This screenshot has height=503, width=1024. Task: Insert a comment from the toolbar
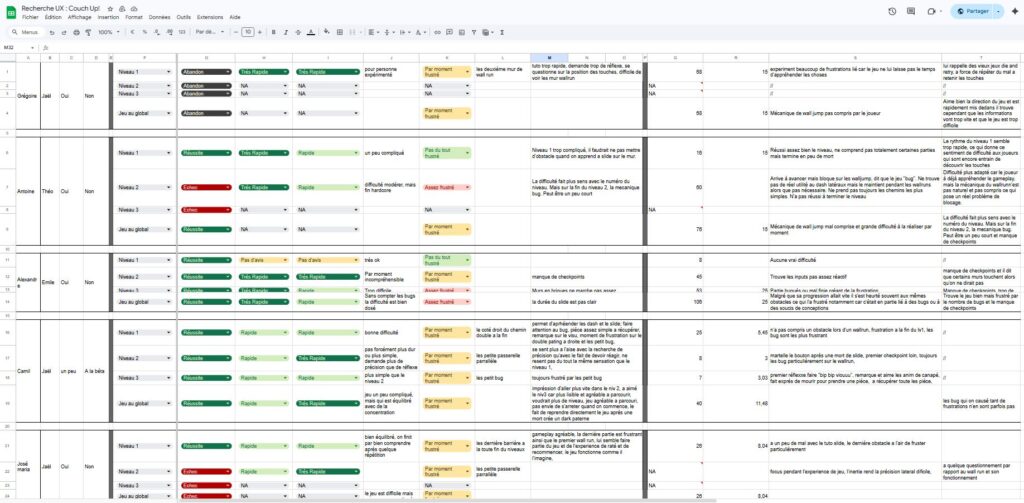coord(450,32)
